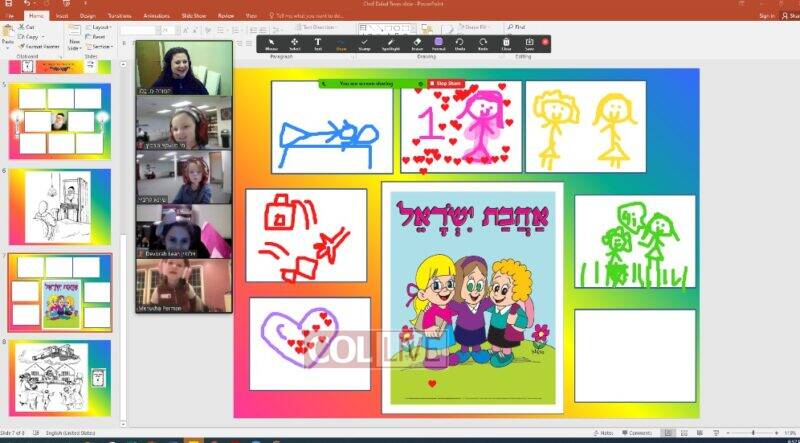
Task: Switch to the Insert ribbon tab
Action: coord(62,16)
